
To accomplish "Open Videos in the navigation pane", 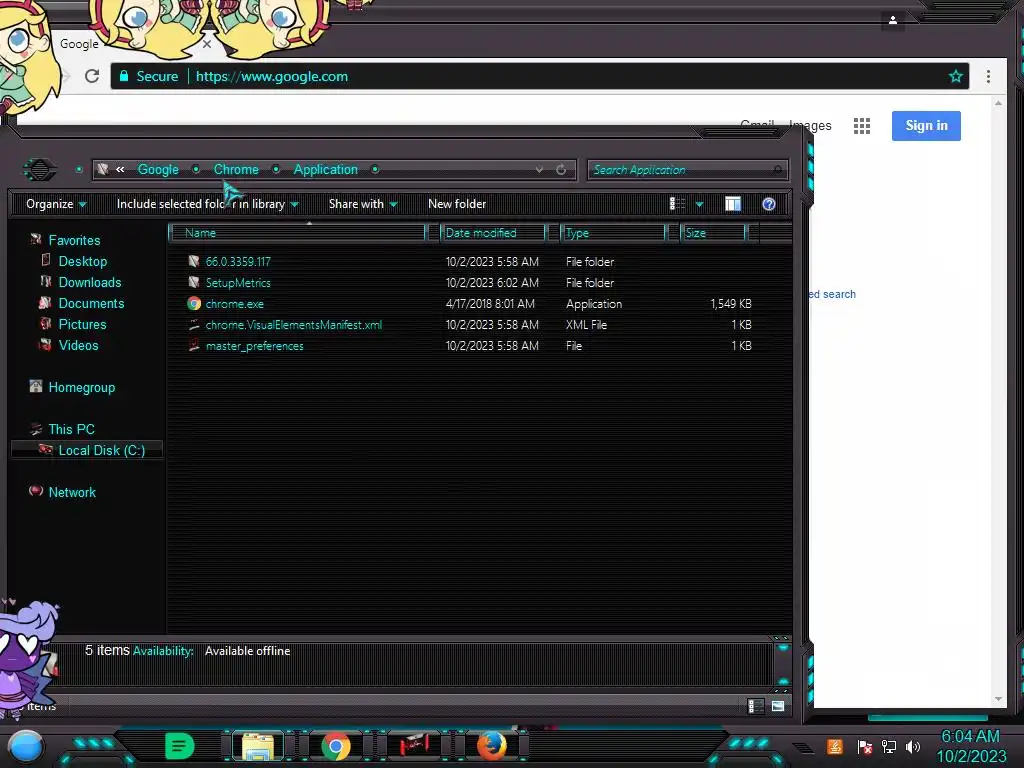I will [78, 345].
